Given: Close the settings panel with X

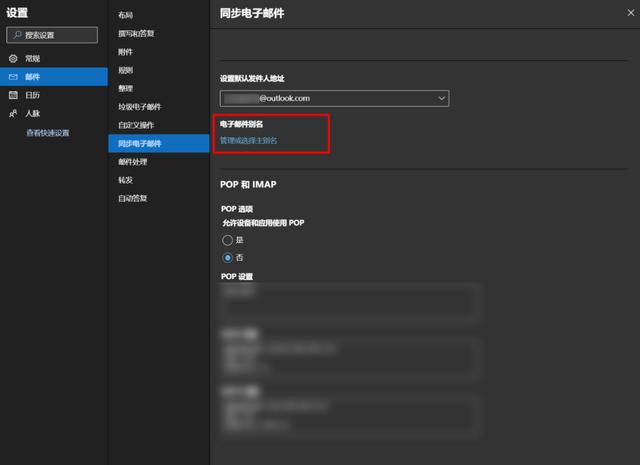Looking at the screenshot, I should pyautogui.click(x=631, y=13).
